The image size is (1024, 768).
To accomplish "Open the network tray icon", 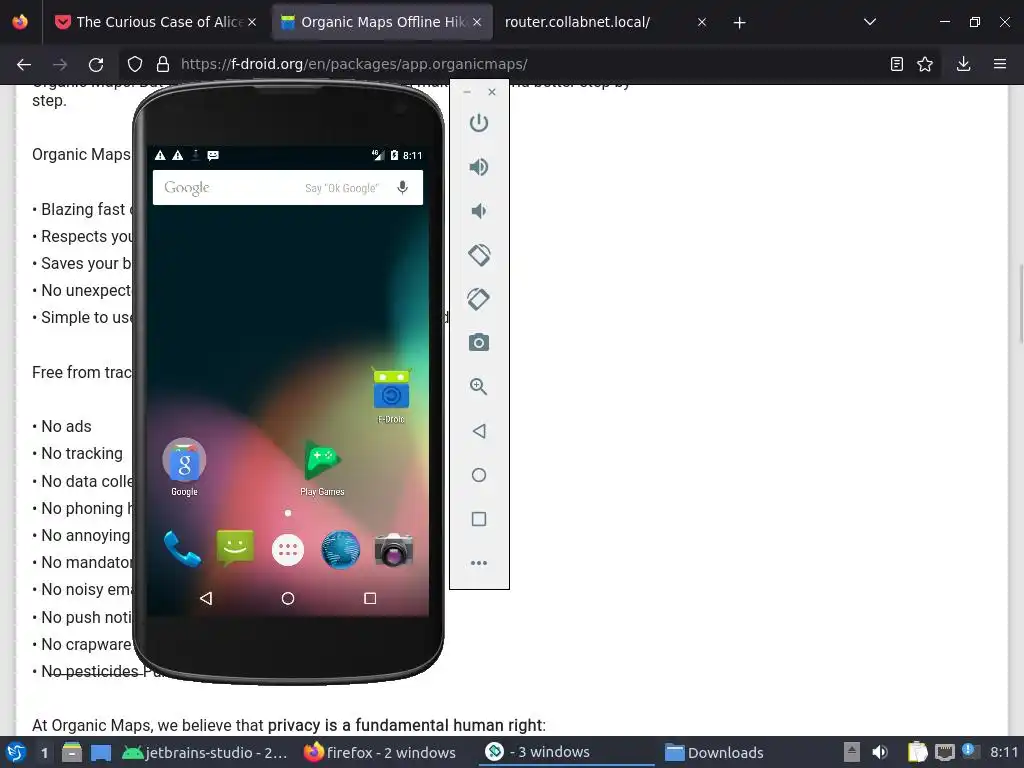I will tap(944, 752).
